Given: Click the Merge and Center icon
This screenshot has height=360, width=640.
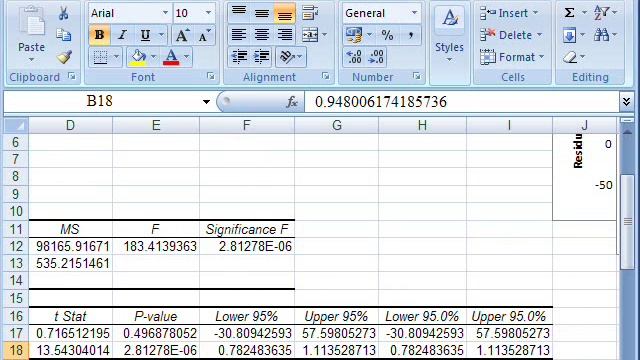Looking at the screenshot, I should pyautogui.click(x=310, y=35).
